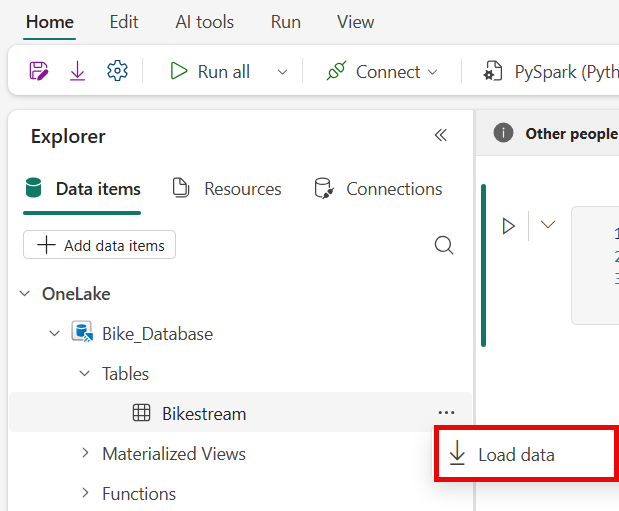Click the Connect button label

[x=388, y=72]
